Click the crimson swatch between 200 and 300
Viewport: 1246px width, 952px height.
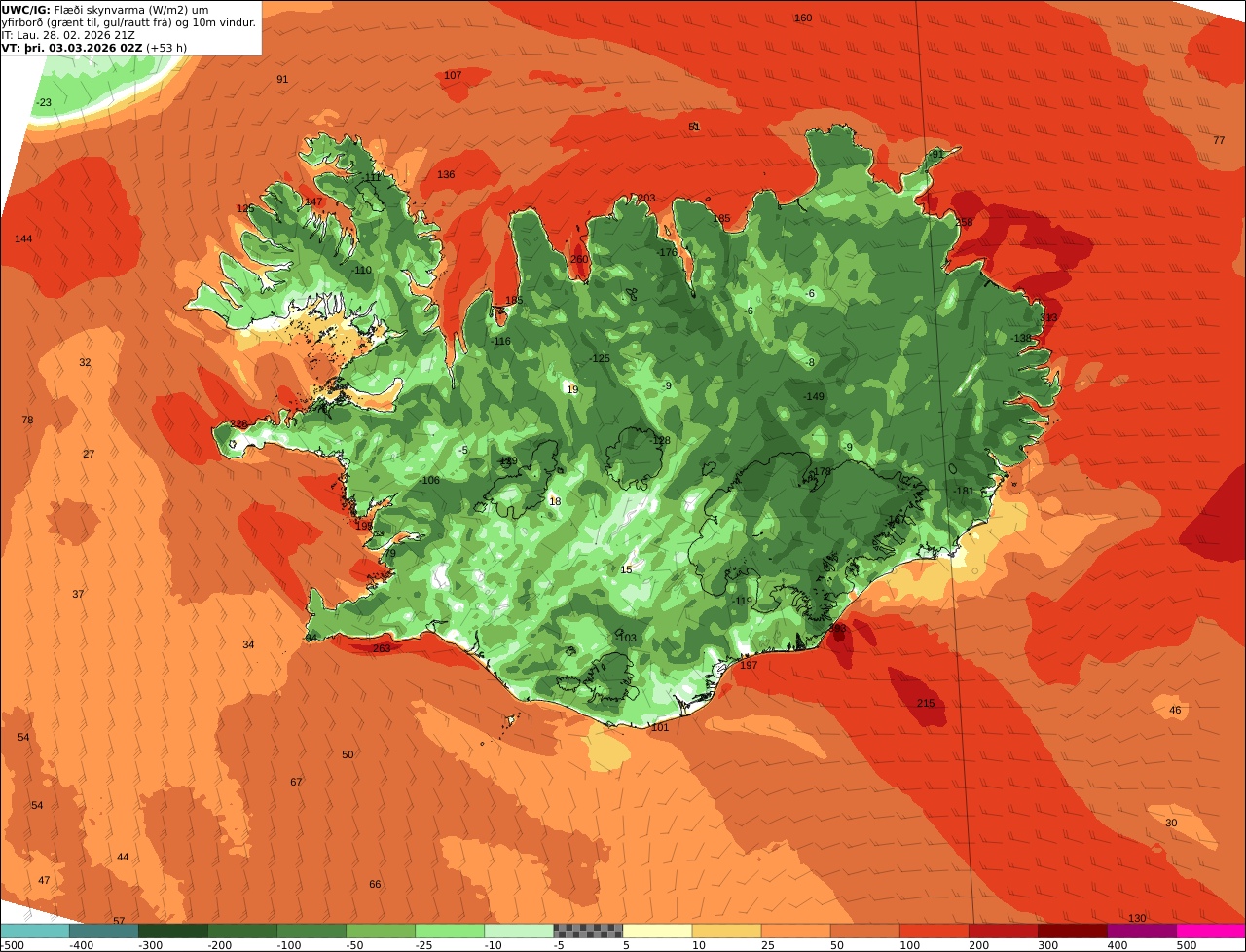1004,931
